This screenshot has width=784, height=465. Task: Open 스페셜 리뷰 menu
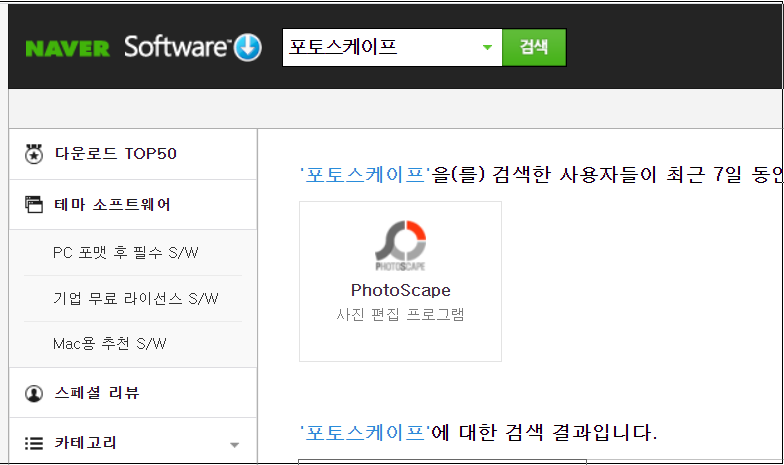pos(97,393)
